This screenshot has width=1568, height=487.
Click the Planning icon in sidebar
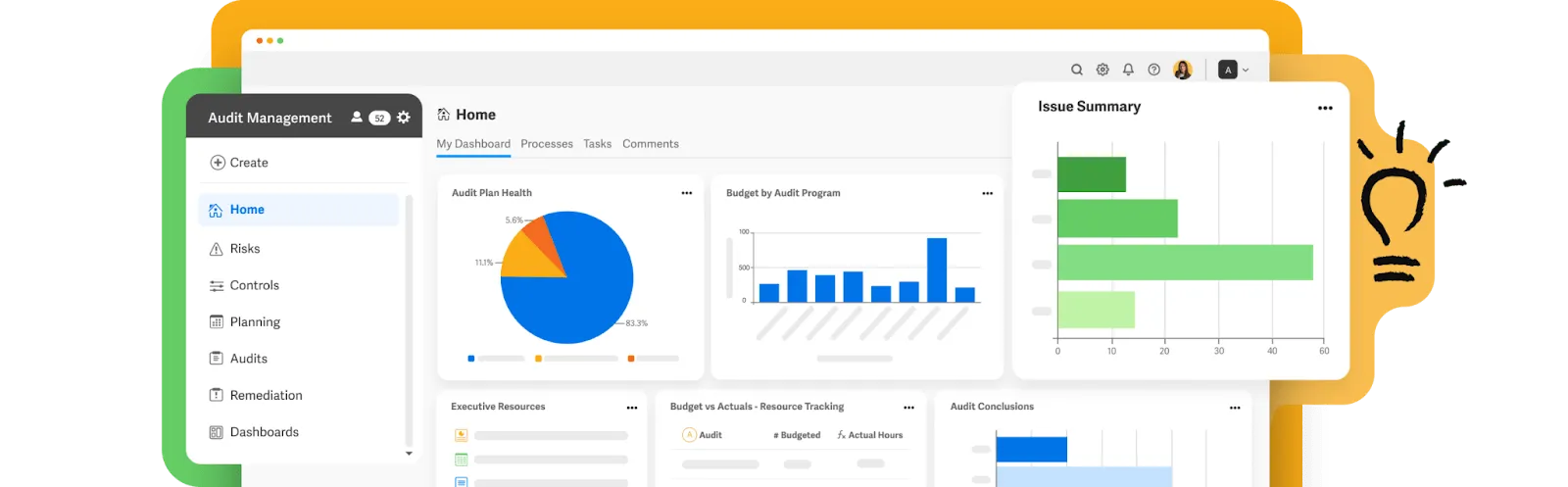pos(217,321)
